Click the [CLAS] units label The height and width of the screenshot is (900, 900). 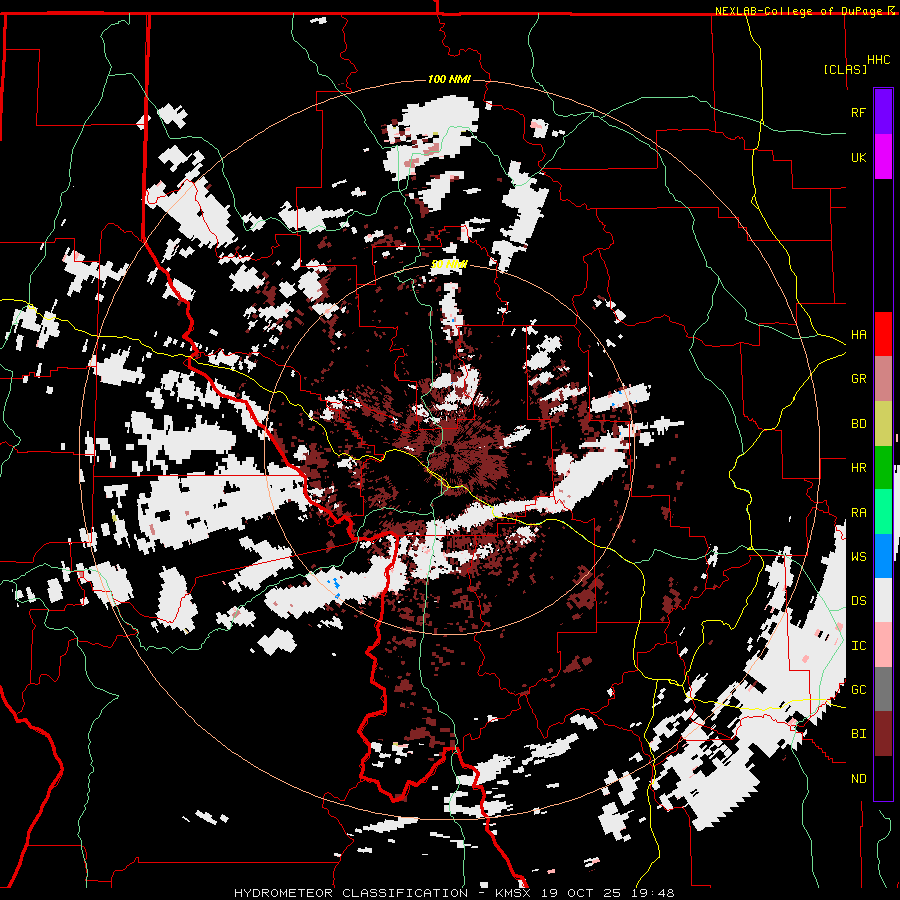(x=845, y=69)
